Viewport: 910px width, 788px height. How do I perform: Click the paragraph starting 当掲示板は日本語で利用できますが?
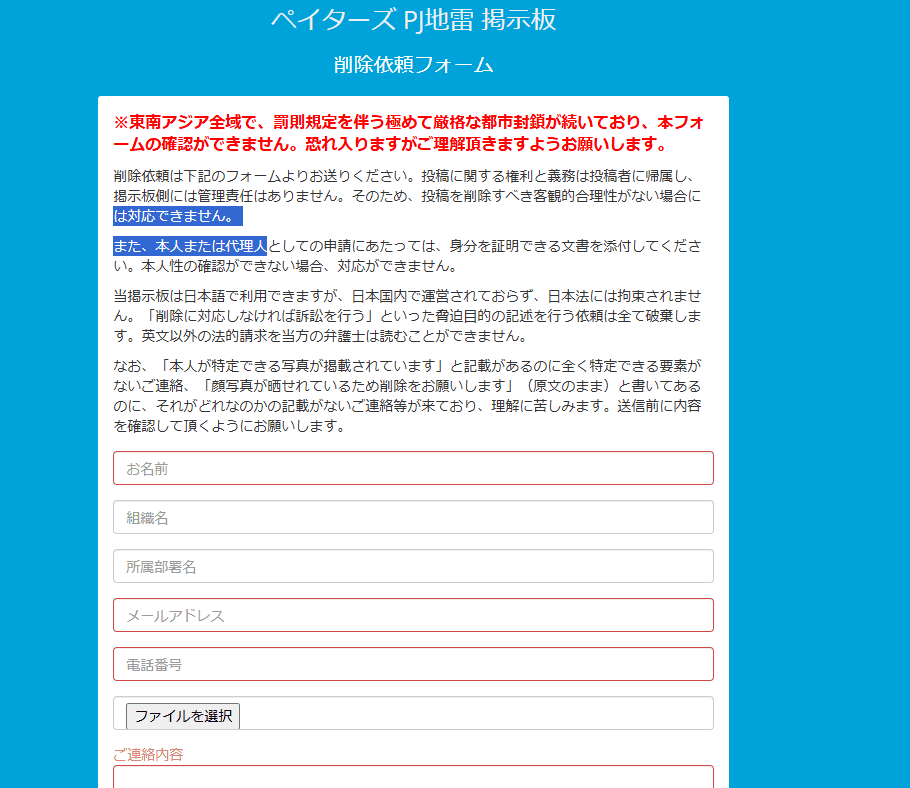[407, 316]
